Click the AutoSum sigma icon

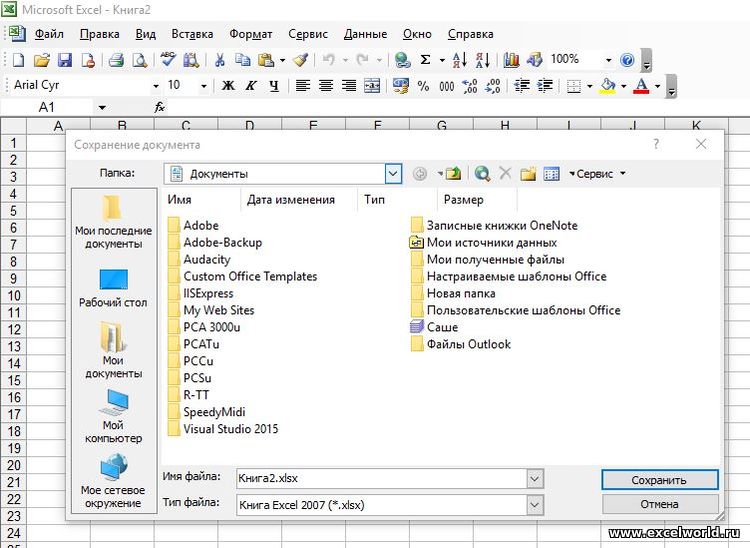tap(425, 60)
